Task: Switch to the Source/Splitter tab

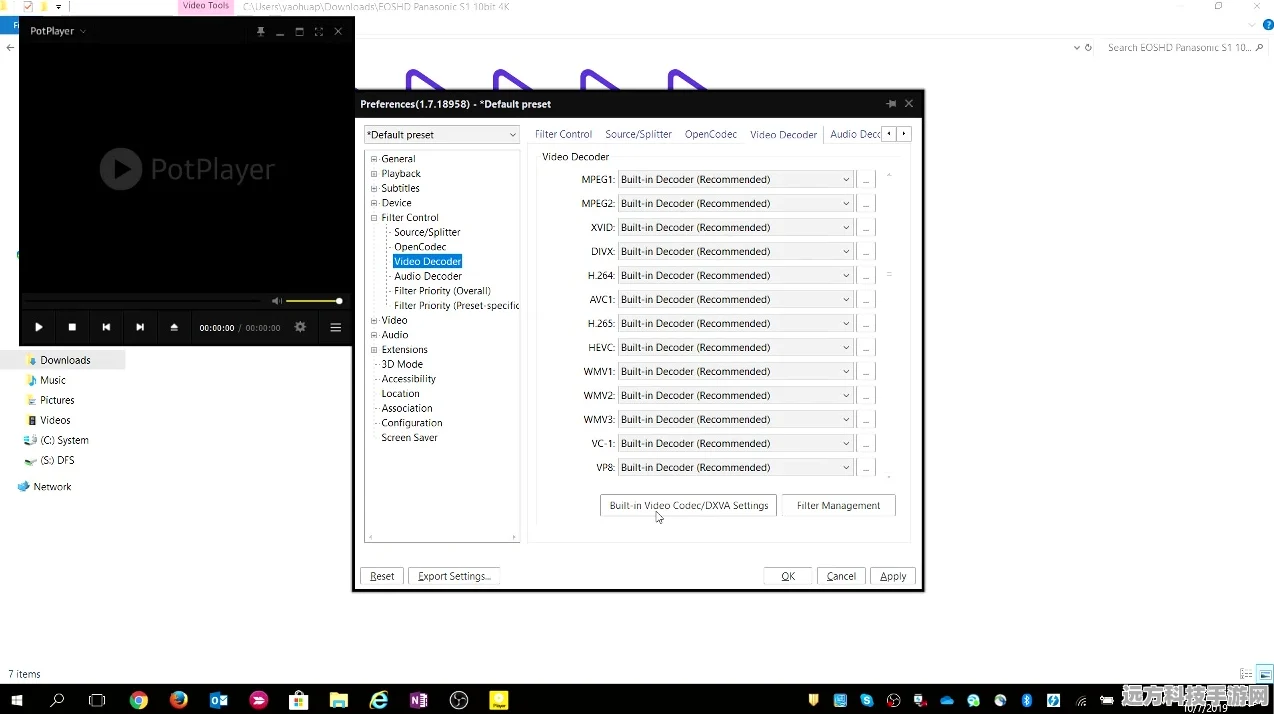Action: (x=638, y=134)
